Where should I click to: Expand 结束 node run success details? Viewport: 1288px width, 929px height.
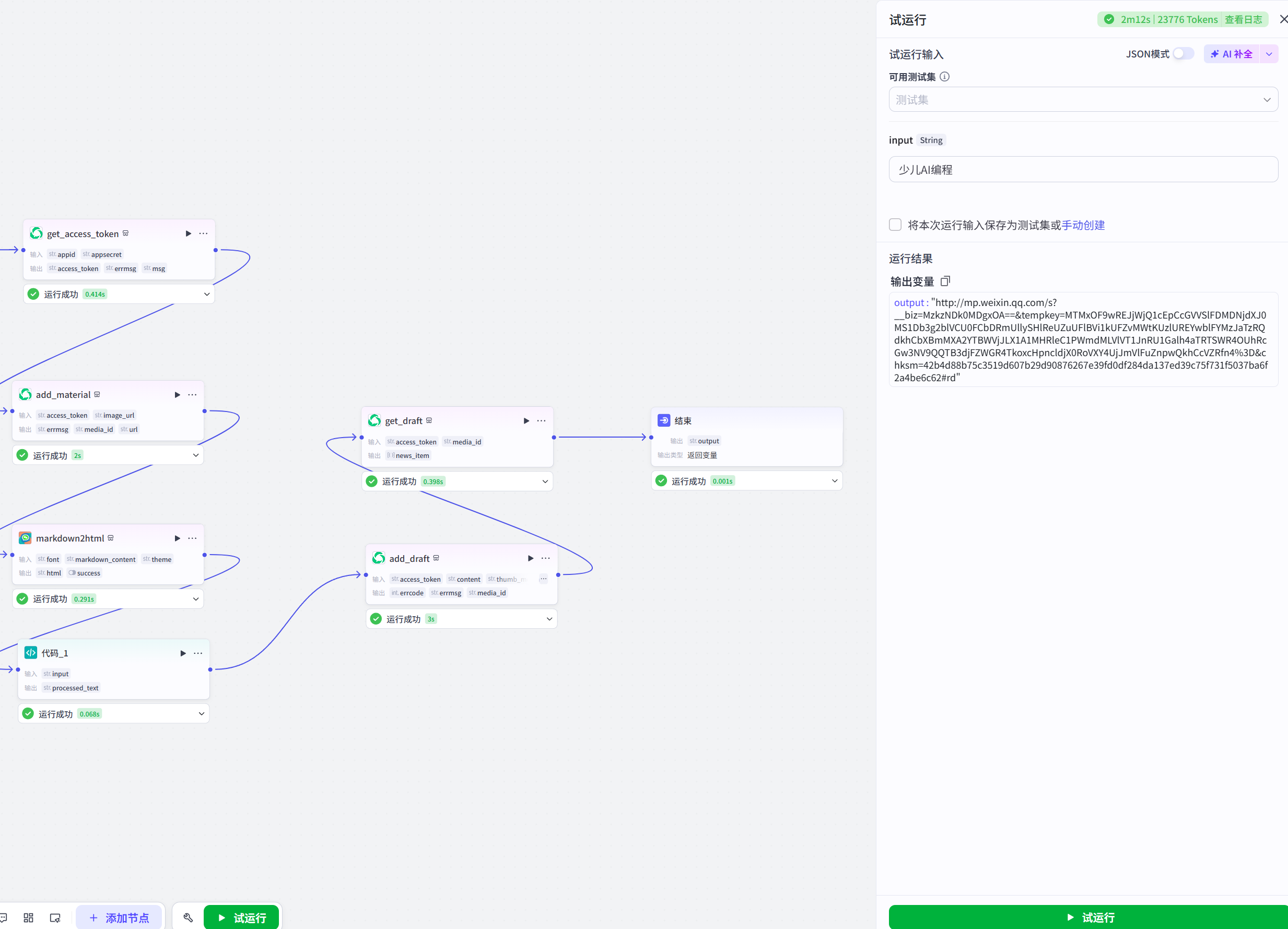(834, 481)
